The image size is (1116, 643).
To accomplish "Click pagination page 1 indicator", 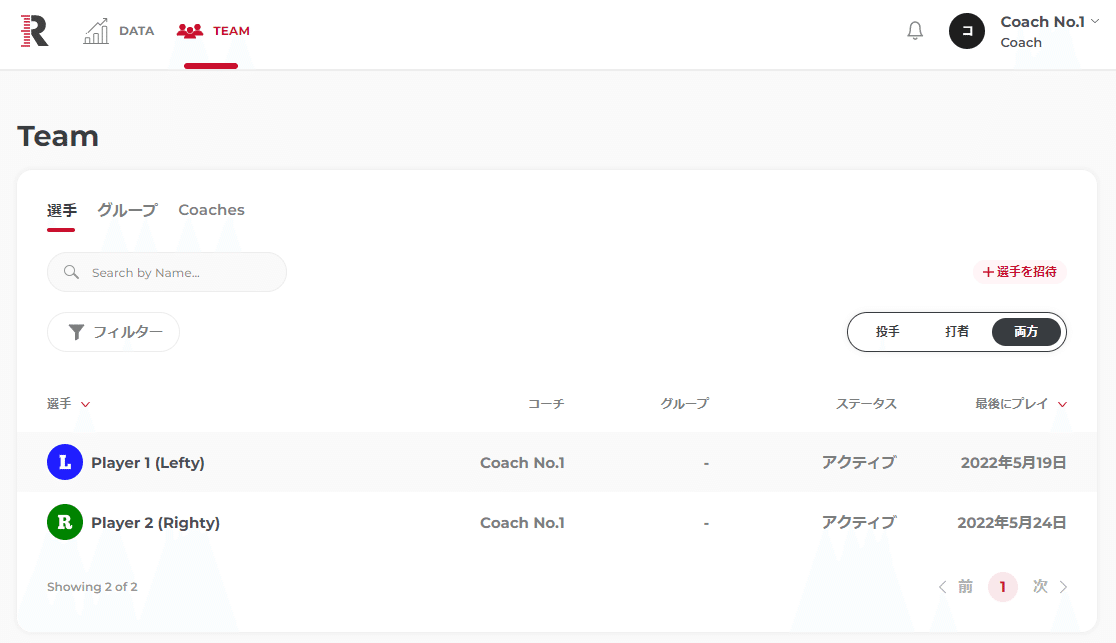I will point(1002,587).
